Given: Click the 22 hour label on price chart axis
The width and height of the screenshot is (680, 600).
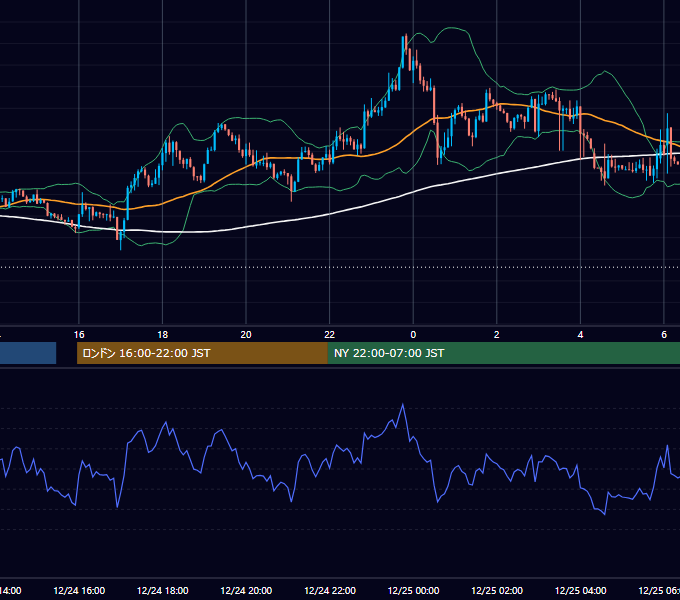Looking at the screenshot, I should (x=330, y=335).
